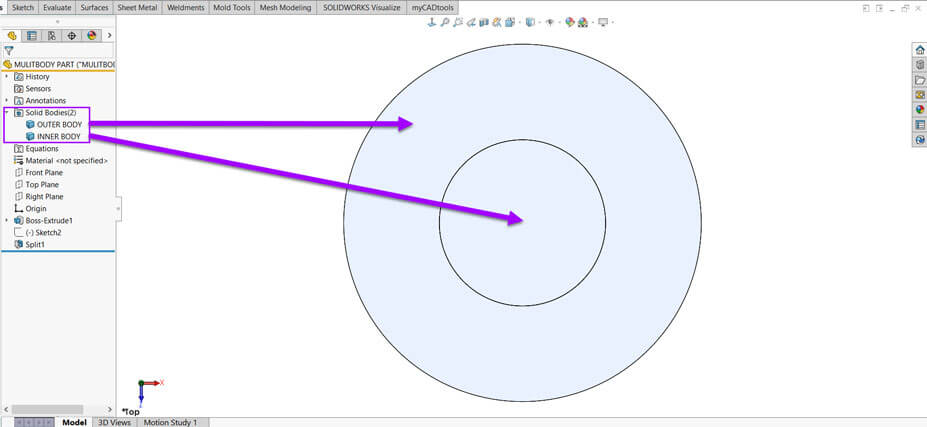Open SOLIDWORKS Resources home icon in task pane
Screen dimensions: 927x427
[919, 50]
